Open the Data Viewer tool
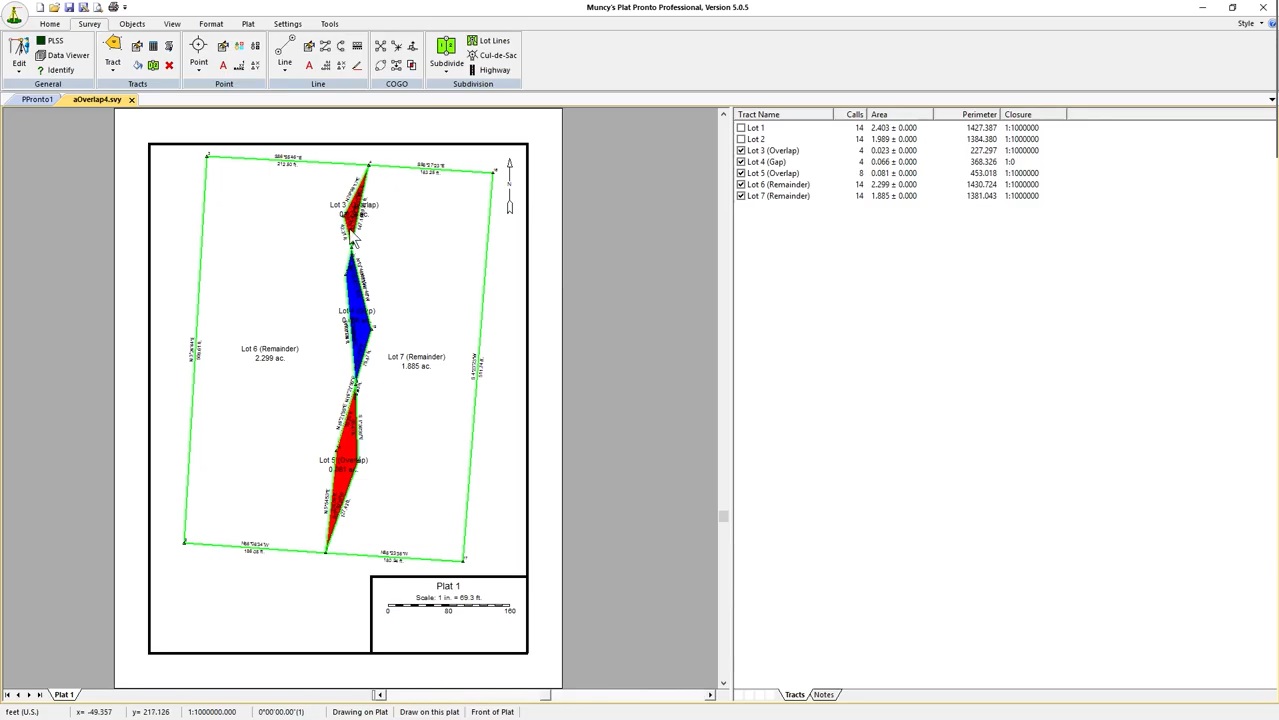Image resolution: width=1279 pixels, height=720 pixels. 62,55
